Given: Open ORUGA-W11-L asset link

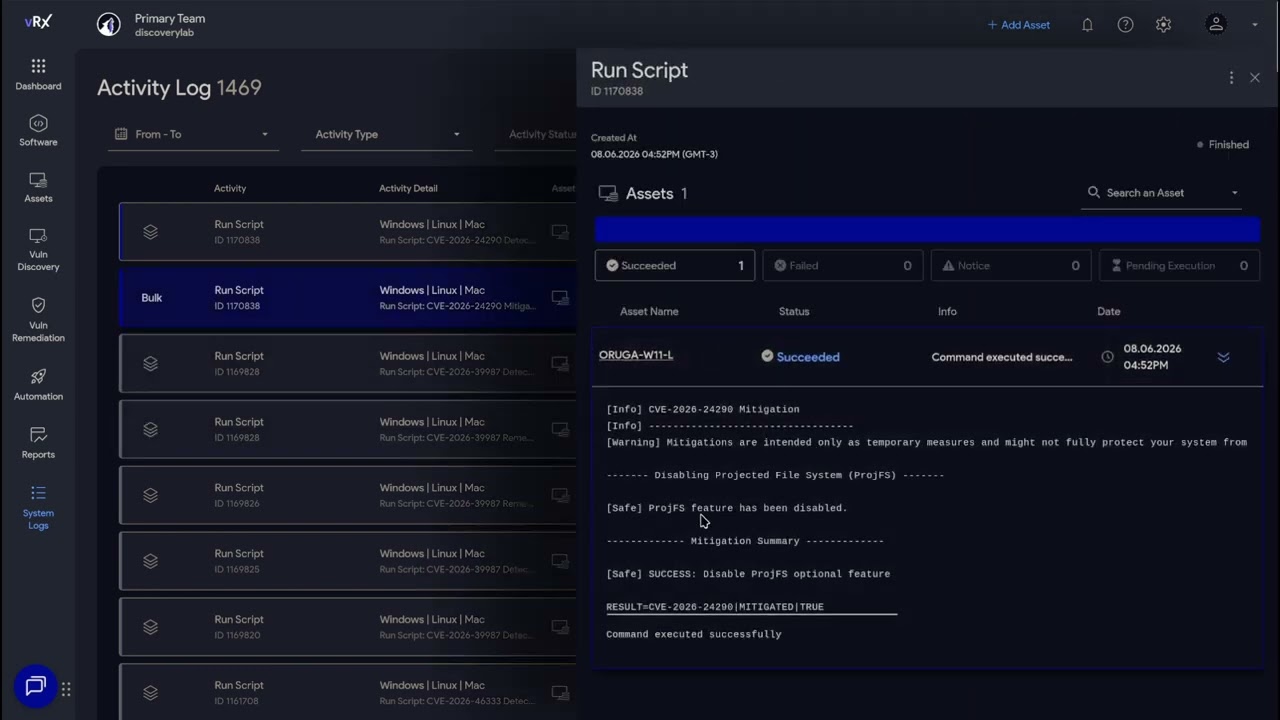Looking at the screenshot, I should pyautogui.click(x=636, y=355).
